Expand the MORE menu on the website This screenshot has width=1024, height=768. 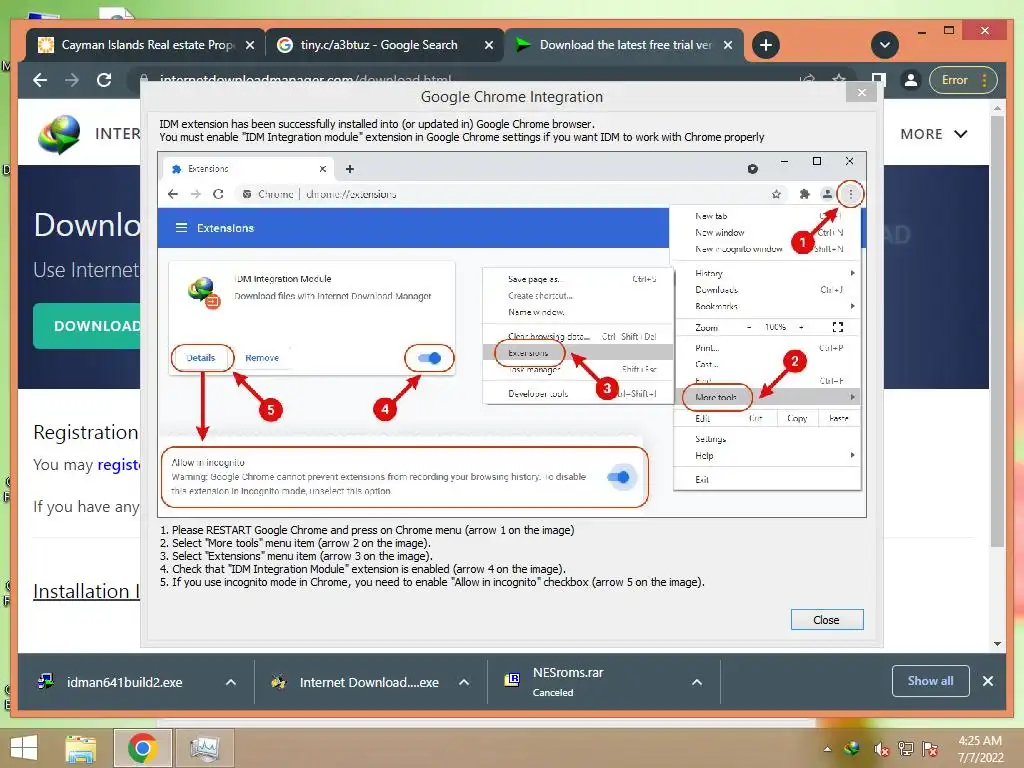point(933,134)
